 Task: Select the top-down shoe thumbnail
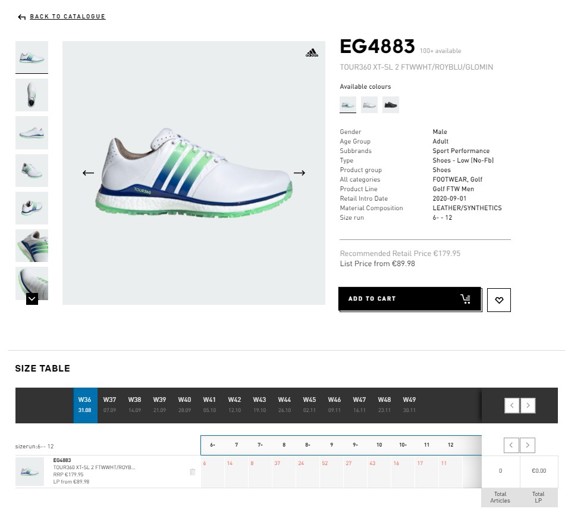pos(32,95)
